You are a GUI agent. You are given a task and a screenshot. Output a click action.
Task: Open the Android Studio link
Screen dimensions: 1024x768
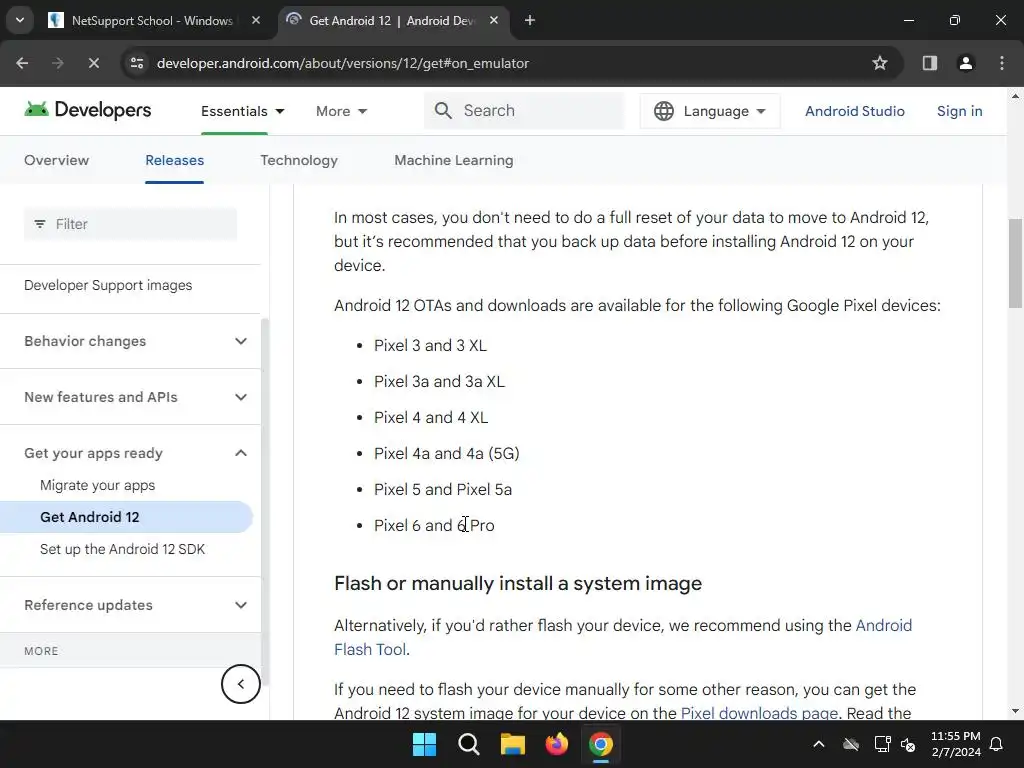pyautogui.click(x=854, y=111)
